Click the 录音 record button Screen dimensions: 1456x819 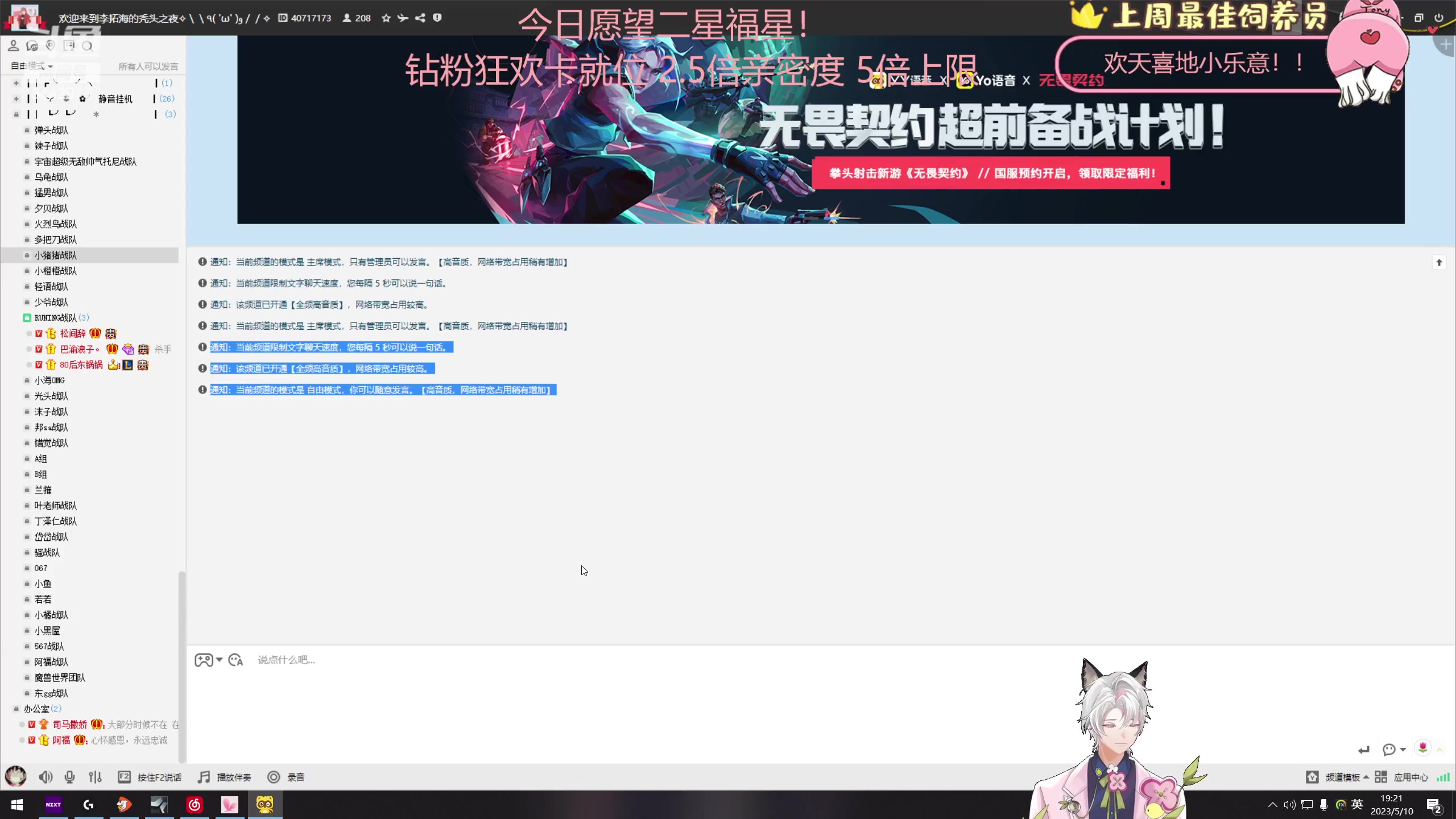tap(286, 777)
